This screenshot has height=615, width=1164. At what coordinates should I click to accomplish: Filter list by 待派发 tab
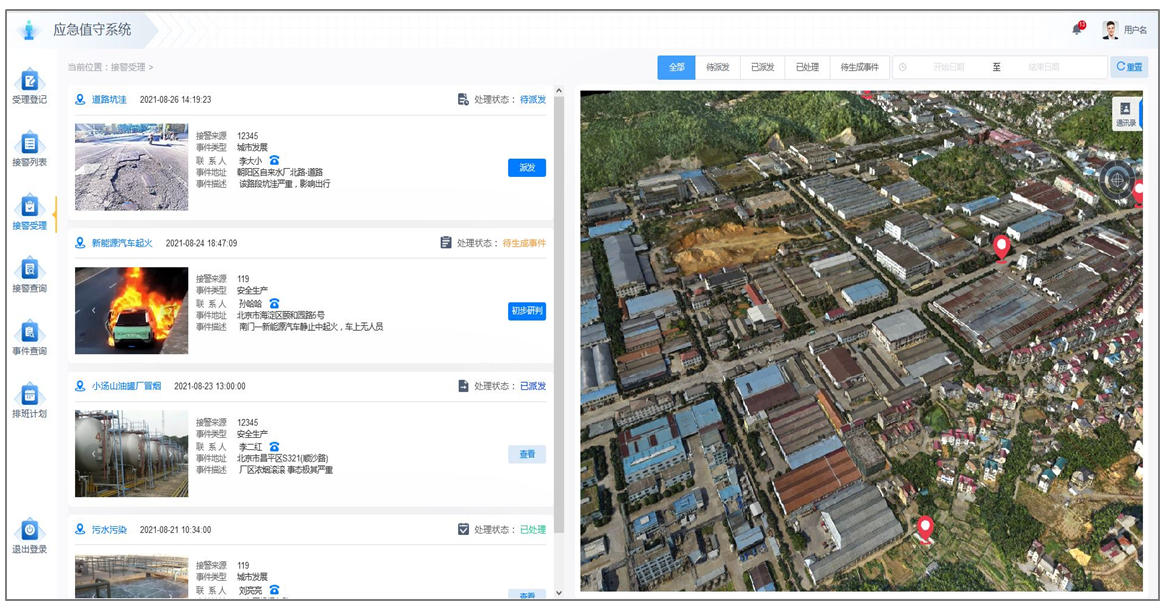point(717,67)
